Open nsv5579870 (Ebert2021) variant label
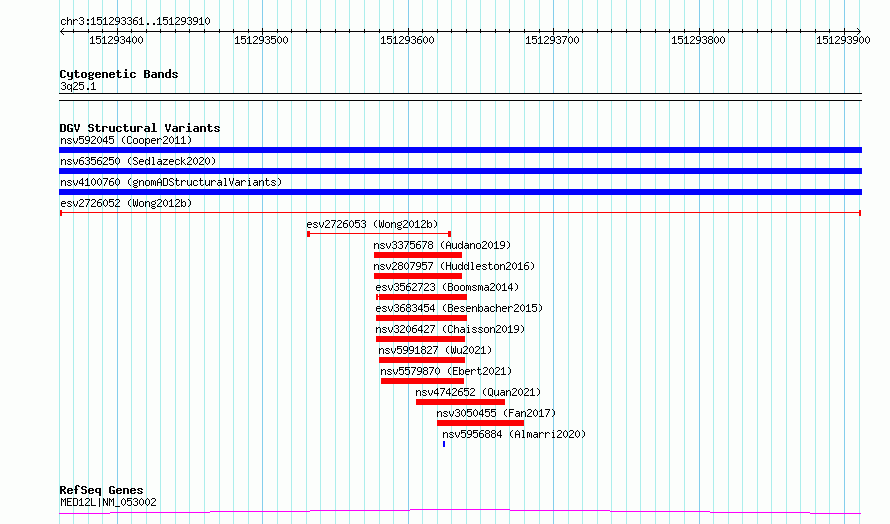The height and width of the screenshot is (524, 890). click(446, 371)
